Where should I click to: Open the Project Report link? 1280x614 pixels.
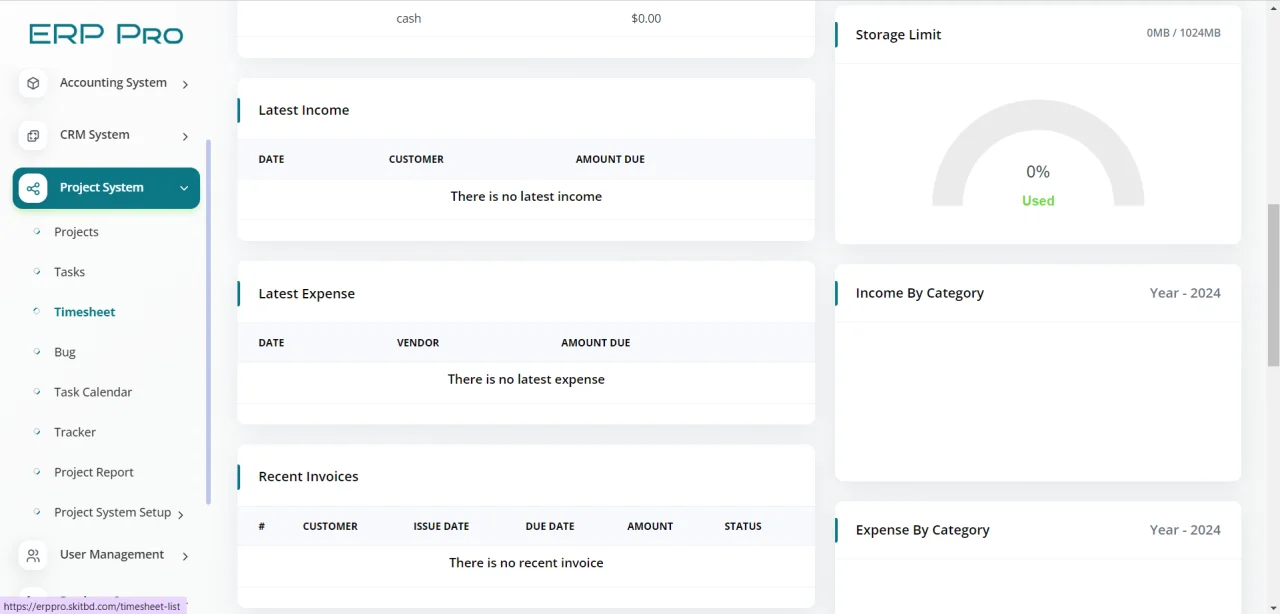click(x=93, y=472)
